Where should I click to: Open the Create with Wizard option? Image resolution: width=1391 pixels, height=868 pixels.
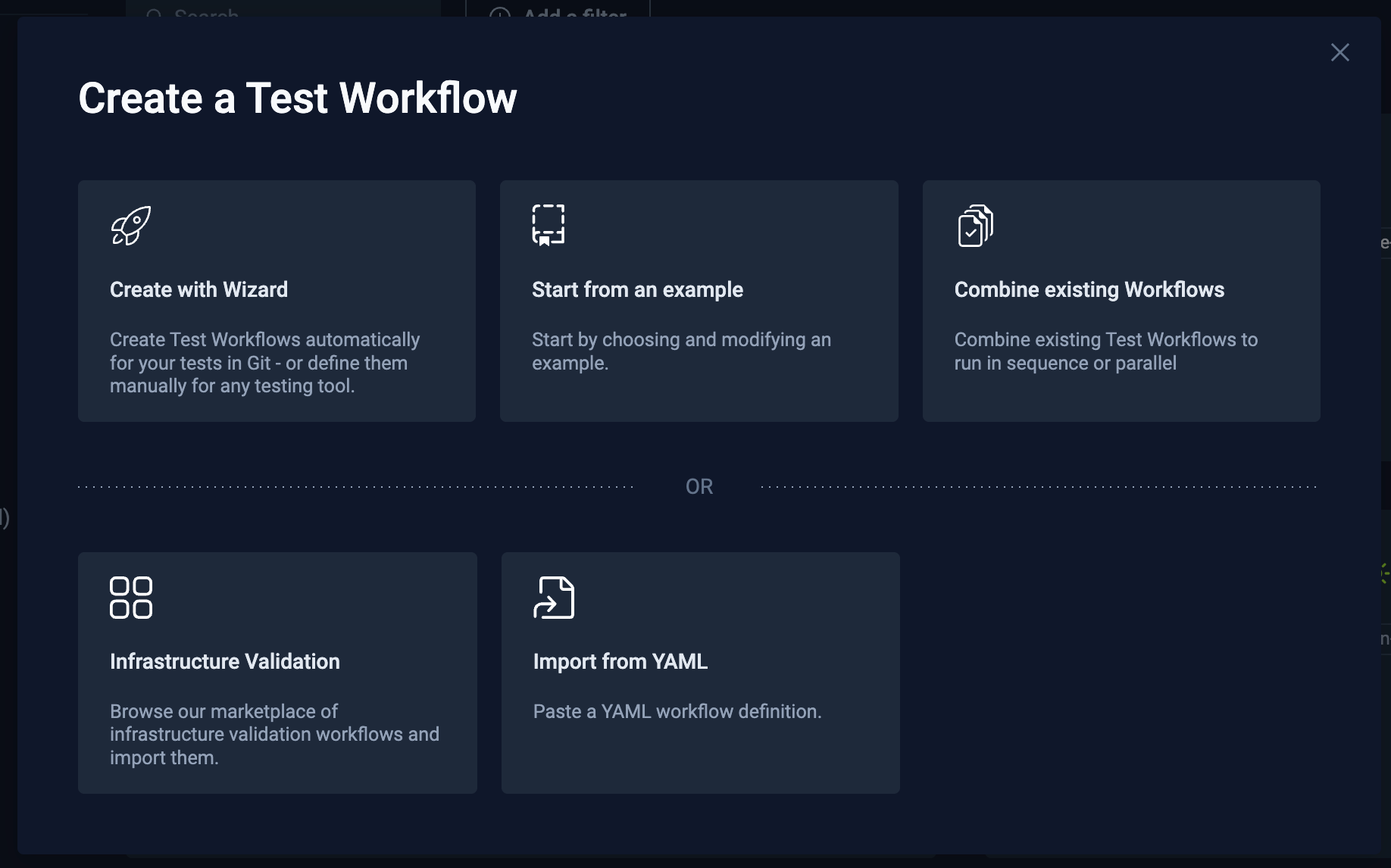click(x=277, y=301)
